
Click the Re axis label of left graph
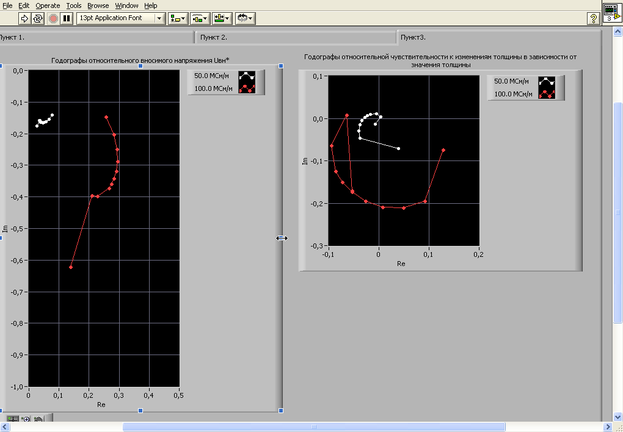pos(101,405)
